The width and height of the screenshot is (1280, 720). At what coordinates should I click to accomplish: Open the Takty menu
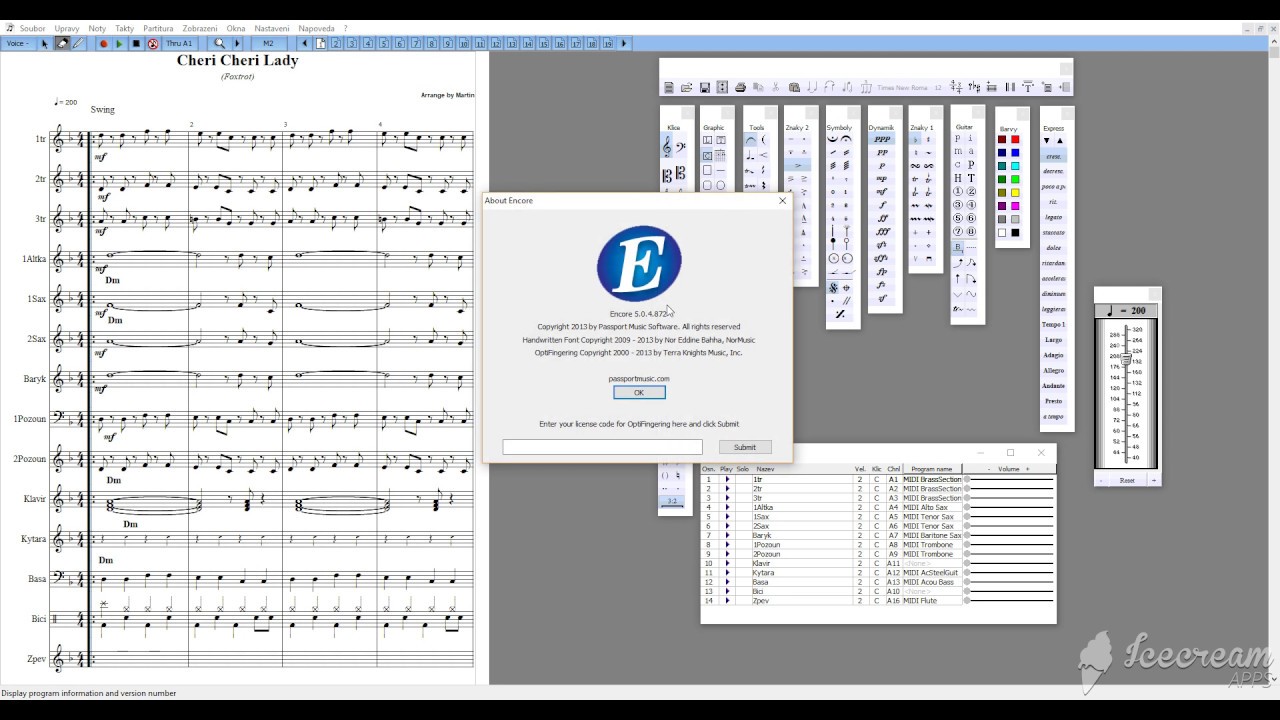pyautogui.click(x=125, y=29)
